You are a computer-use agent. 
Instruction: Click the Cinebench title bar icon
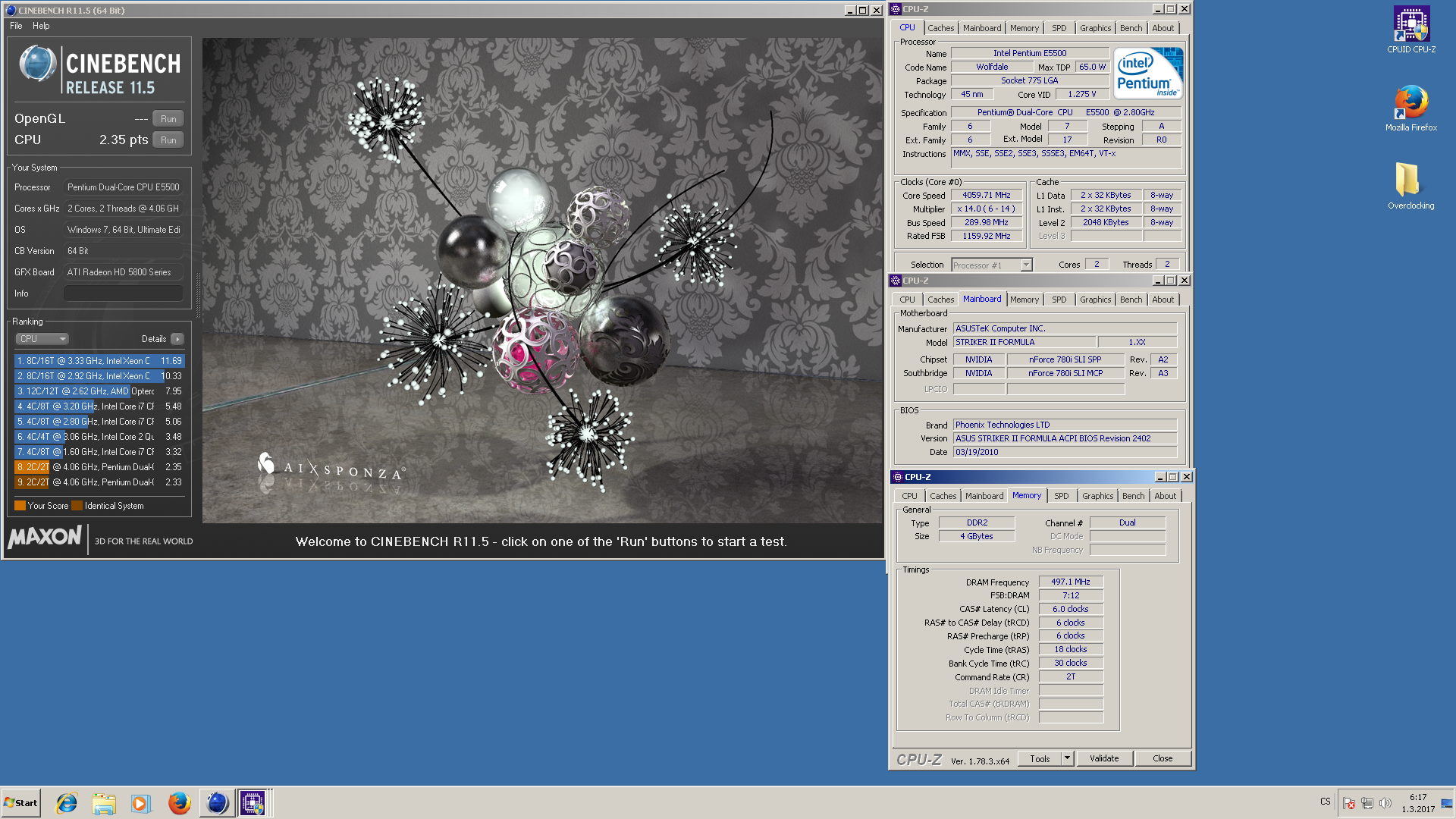coord(10,10)
